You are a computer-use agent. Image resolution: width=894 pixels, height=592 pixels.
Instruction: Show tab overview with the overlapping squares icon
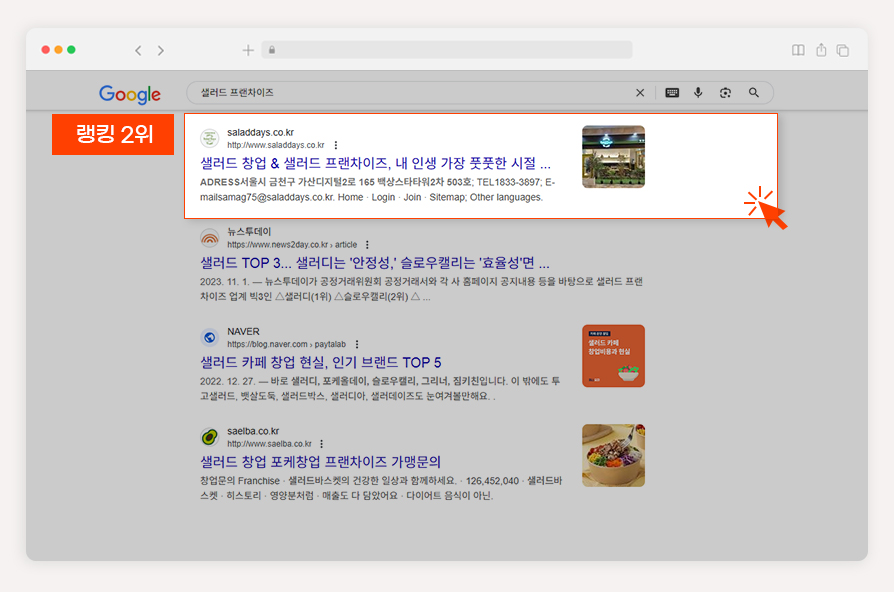843,51
